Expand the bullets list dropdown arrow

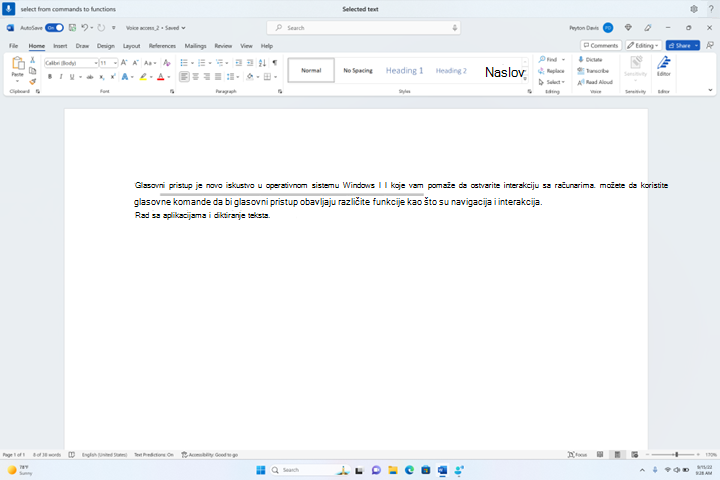pos(192,63)
